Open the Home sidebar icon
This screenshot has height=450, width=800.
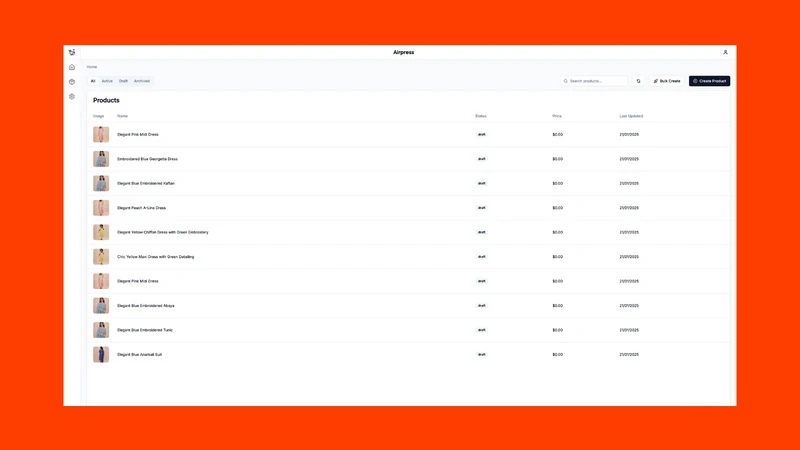coord(72,67)
